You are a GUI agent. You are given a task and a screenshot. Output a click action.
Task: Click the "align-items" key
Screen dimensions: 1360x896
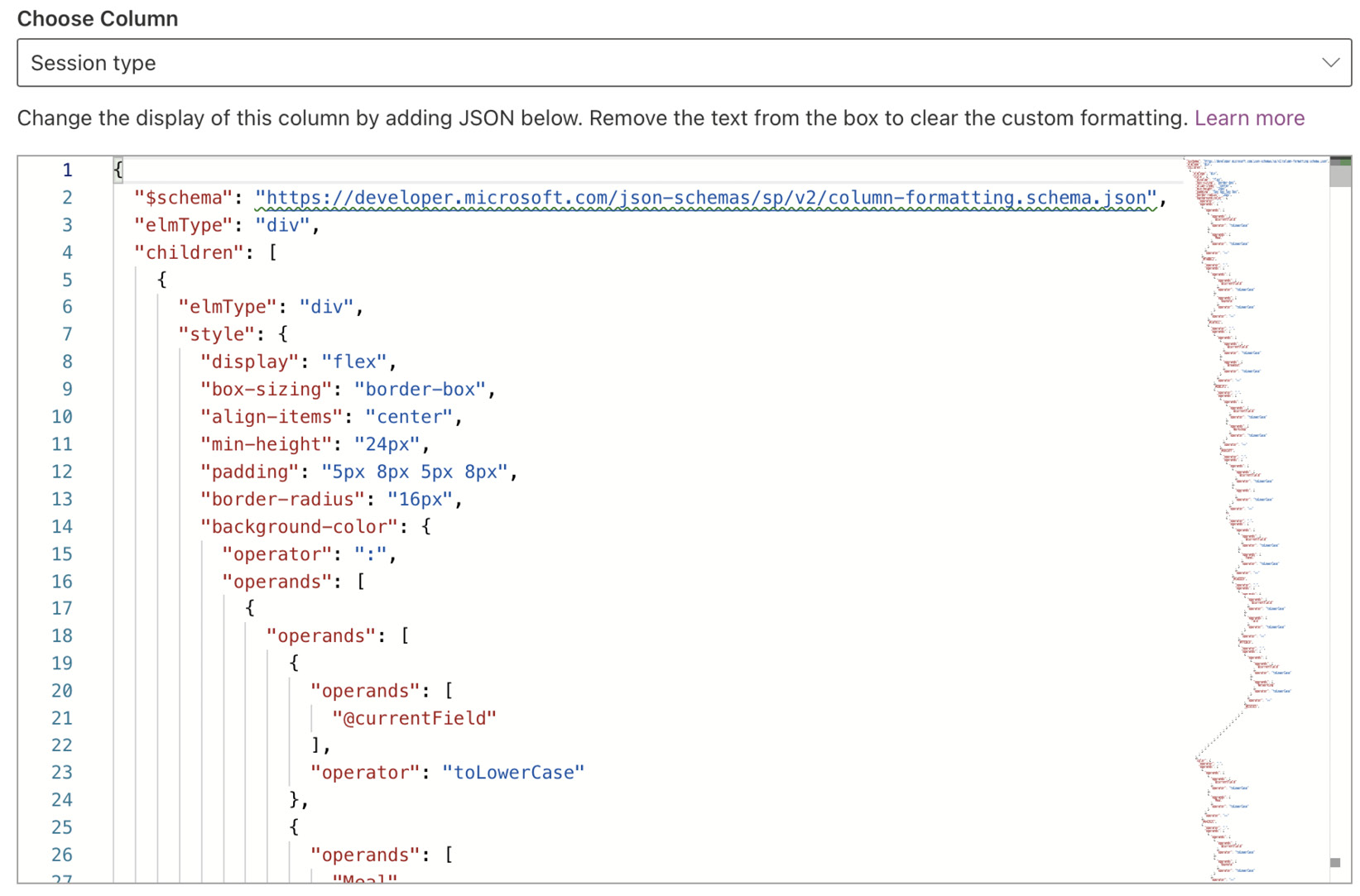272,416
